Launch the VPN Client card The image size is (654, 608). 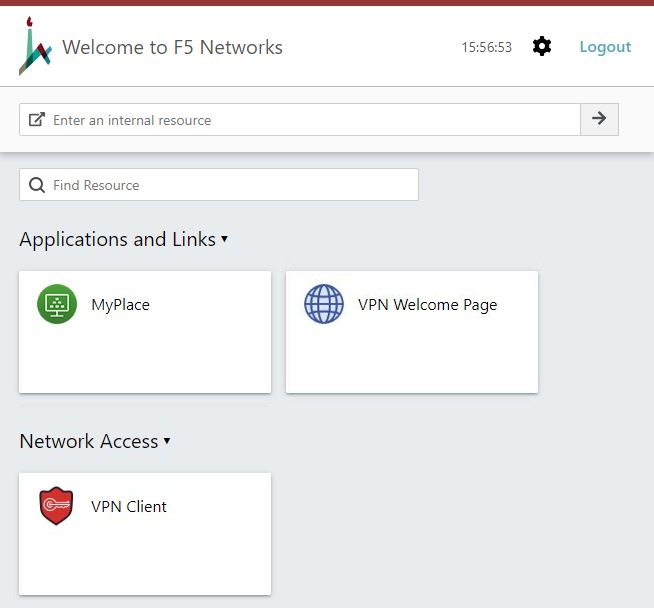[x=145, y=534]
